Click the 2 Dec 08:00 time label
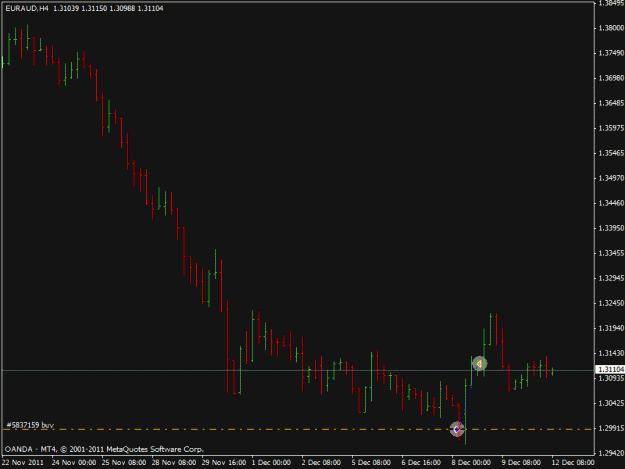This screenshot has height=469, width=625. [321, 463]
